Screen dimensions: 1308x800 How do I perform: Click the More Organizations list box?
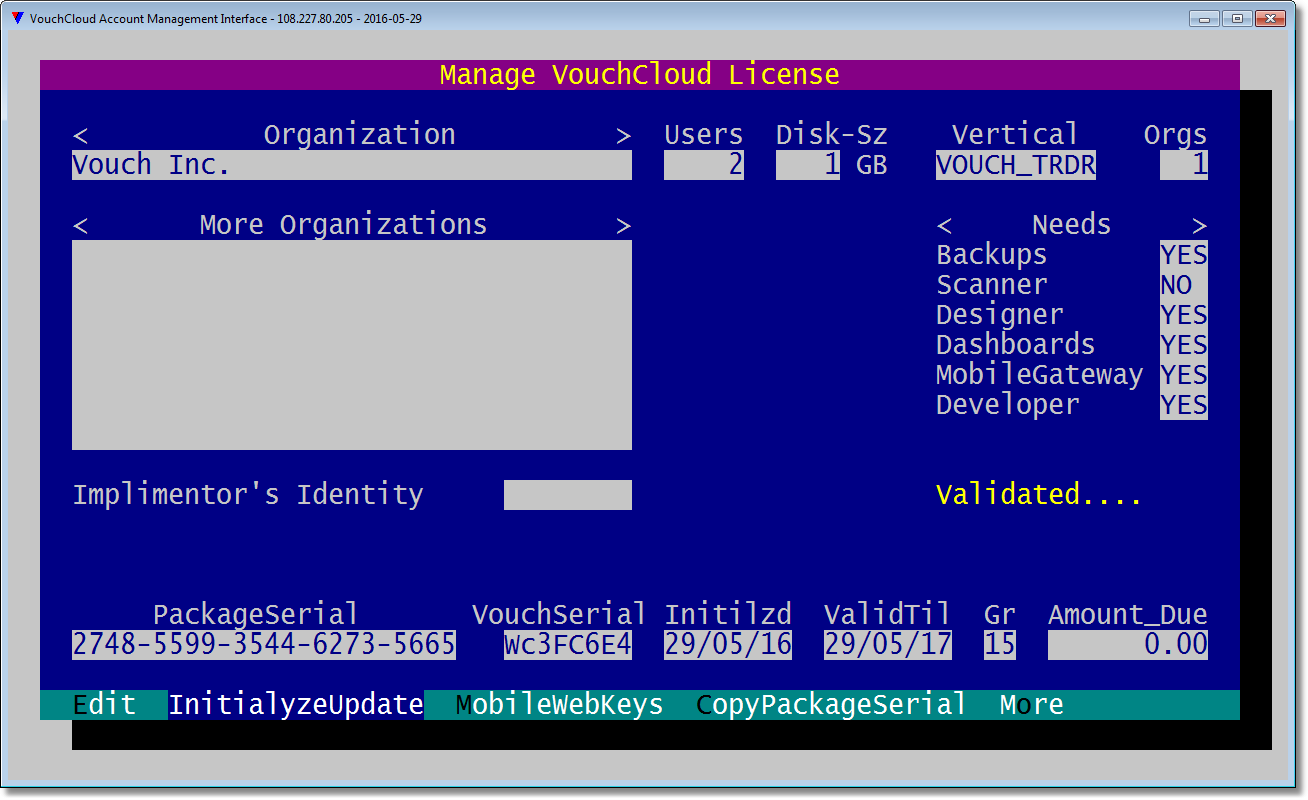[352, 345]
